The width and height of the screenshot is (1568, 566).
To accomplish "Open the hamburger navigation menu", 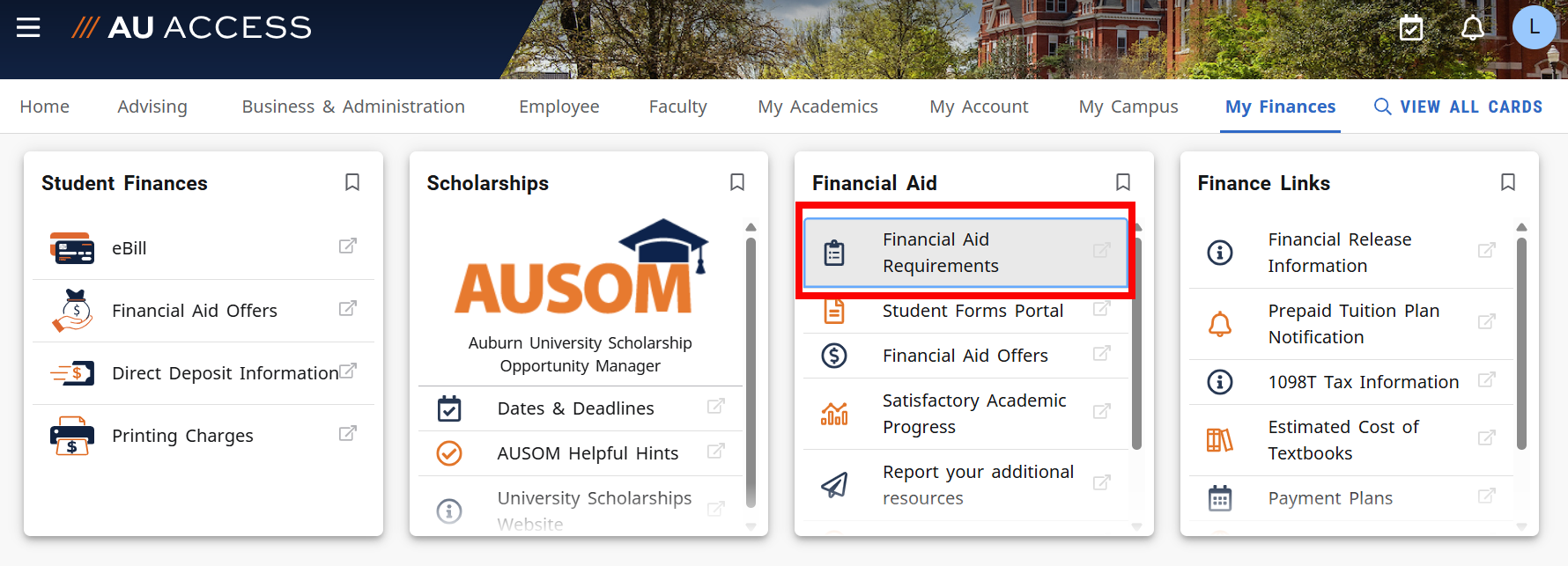I will (29, 27).
